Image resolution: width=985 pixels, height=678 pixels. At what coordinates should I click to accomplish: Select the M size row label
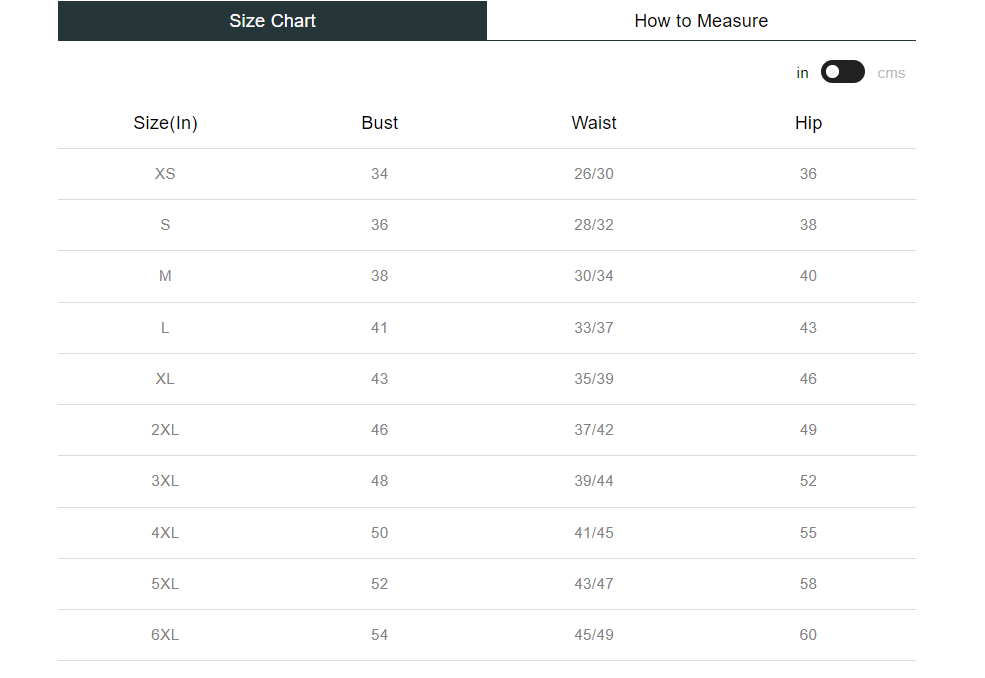click(165, 276)
